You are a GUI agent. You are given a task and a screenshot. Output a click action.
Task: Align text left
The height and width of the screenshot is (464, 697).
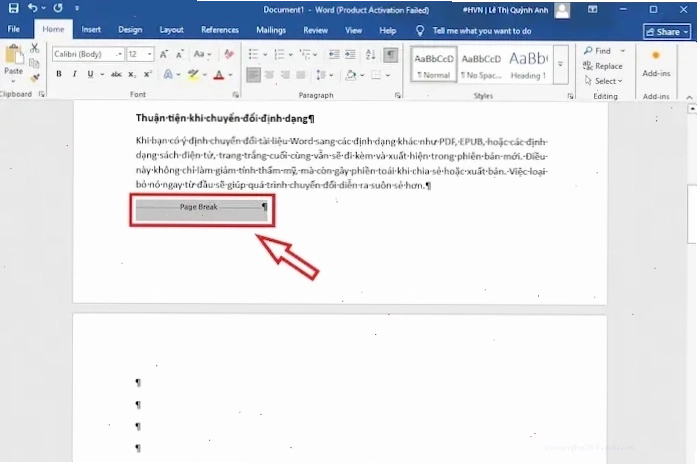pos(253,75)
